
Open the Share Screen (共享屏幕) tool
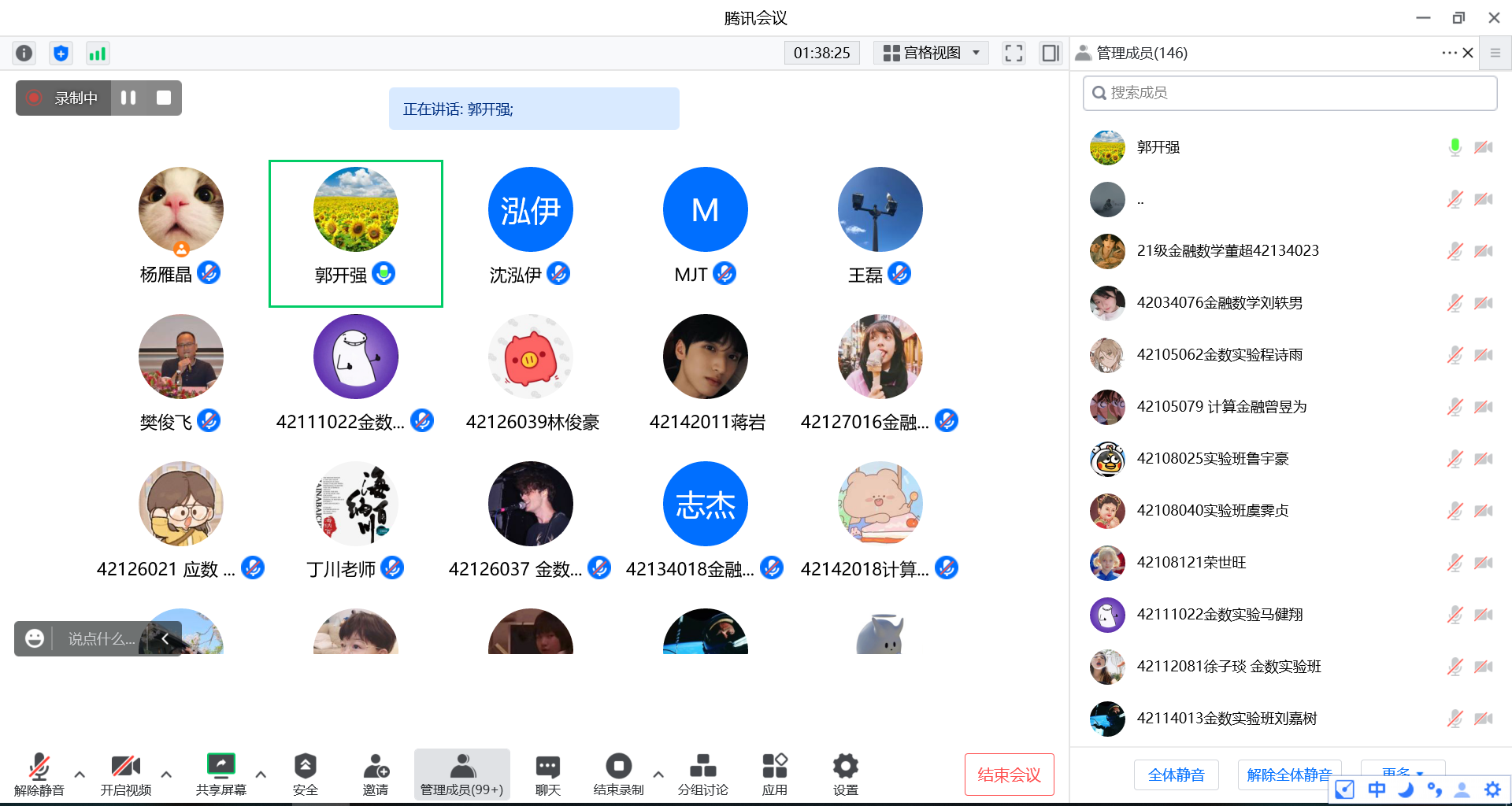click(220, 775)
